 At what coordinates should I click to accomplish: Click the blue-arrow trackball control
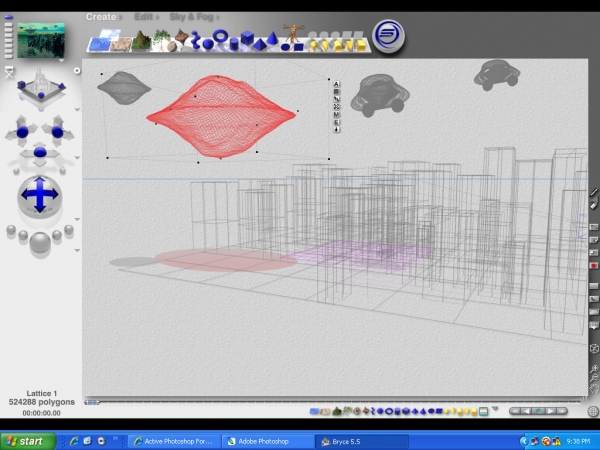[x=40, y=195]
